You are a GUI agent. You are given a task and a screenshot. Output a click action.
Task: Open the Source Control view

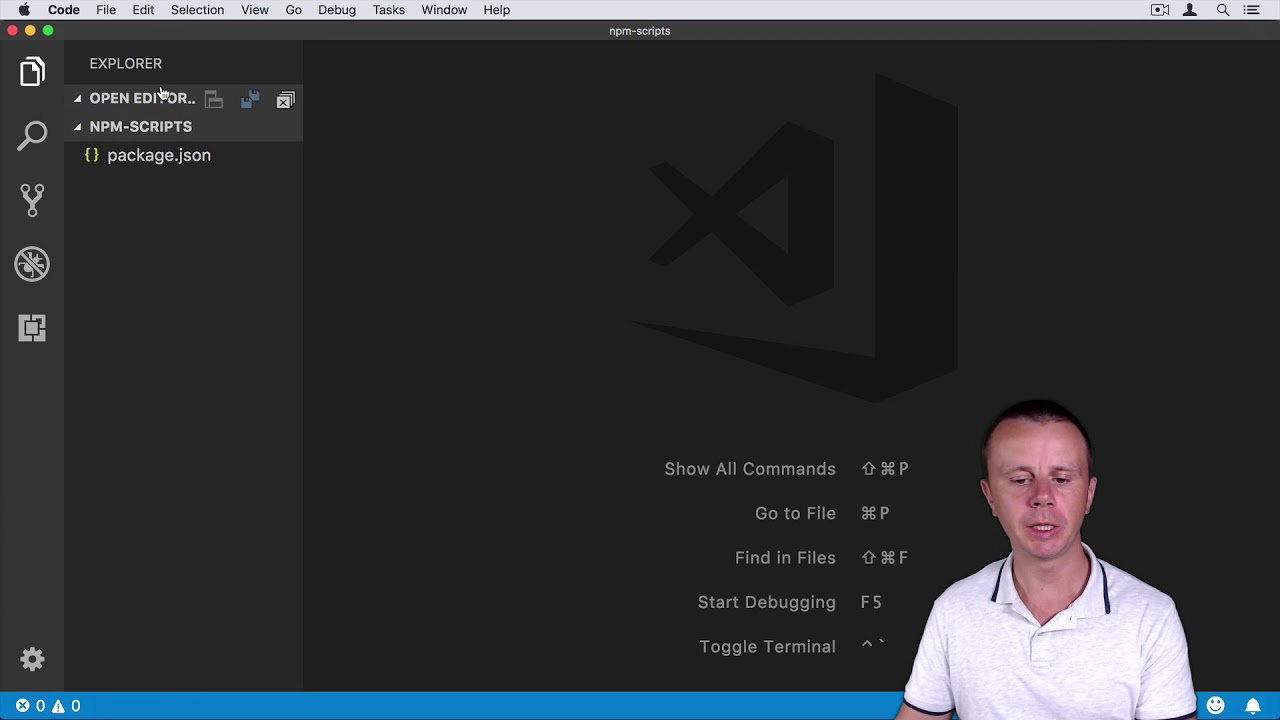click(x=32, y=200)
